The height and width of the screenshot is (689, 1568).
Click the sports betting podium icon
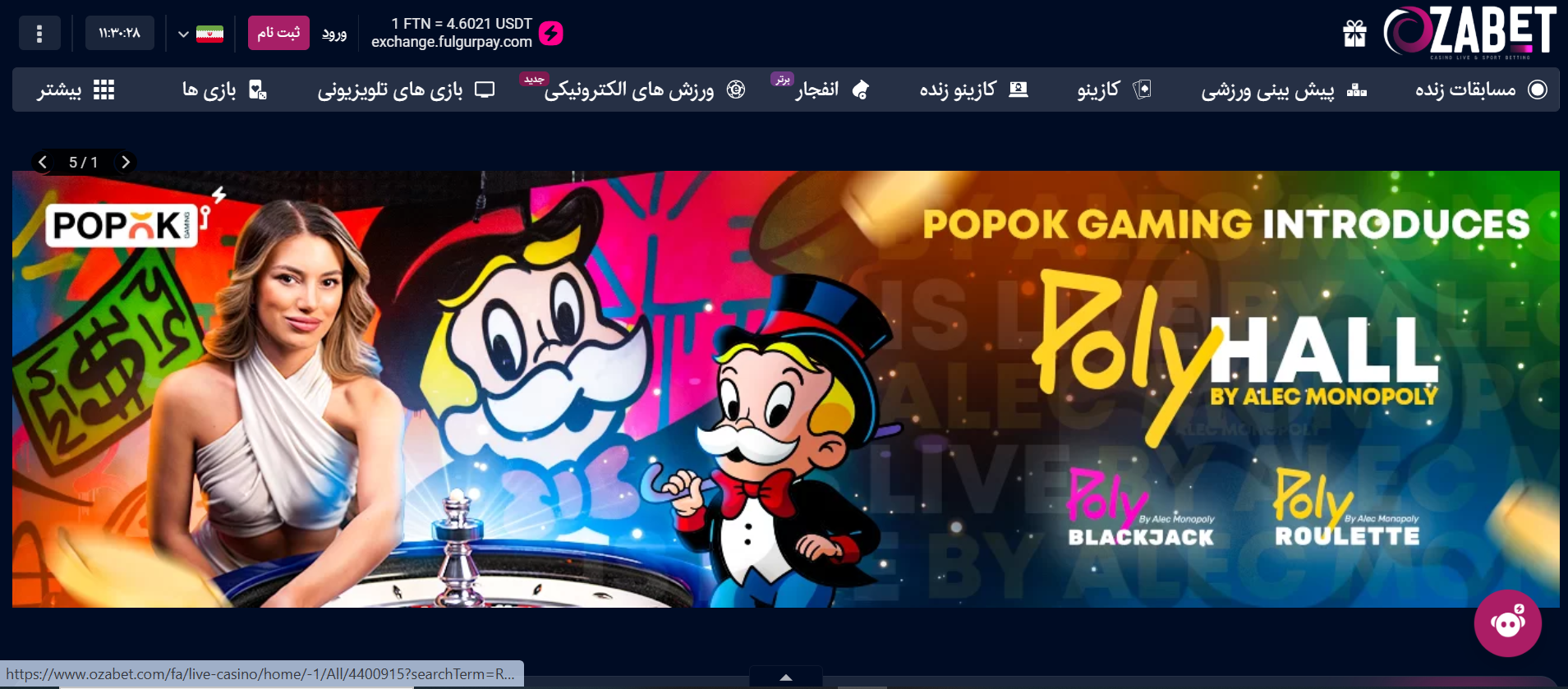point(1357,90)
